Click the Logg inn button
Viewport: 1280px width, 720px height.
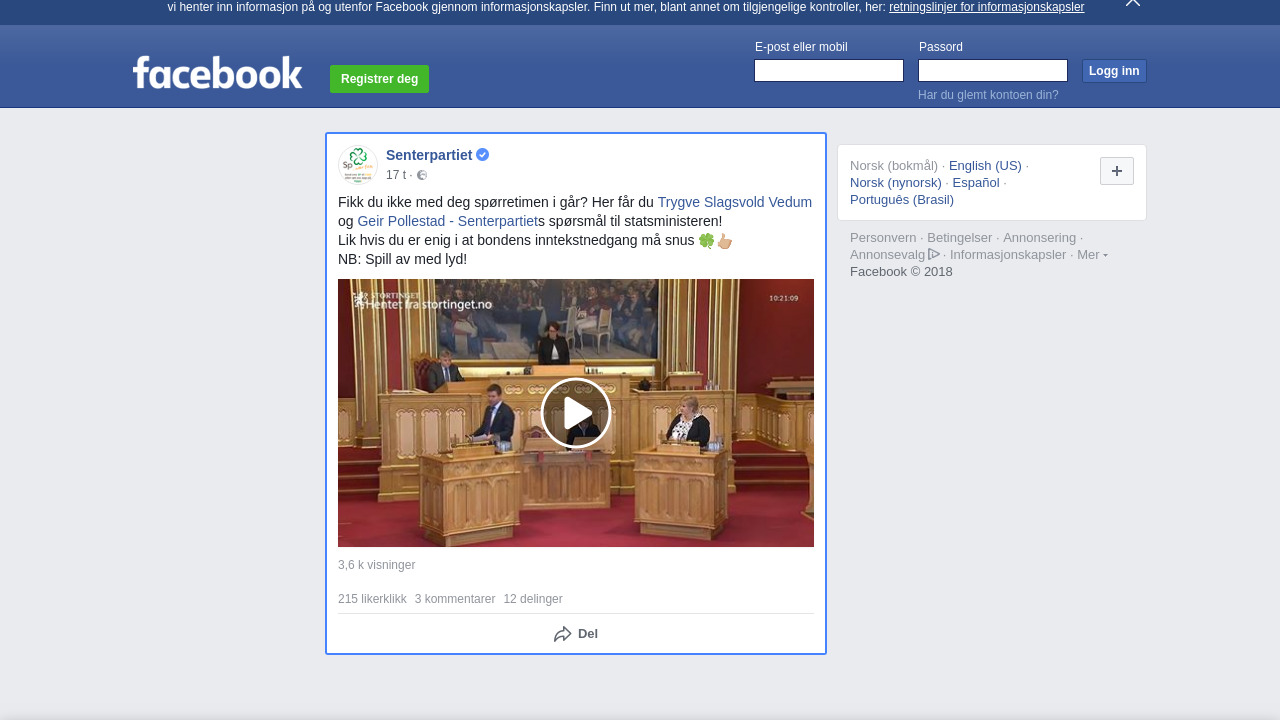[1114, 71]
